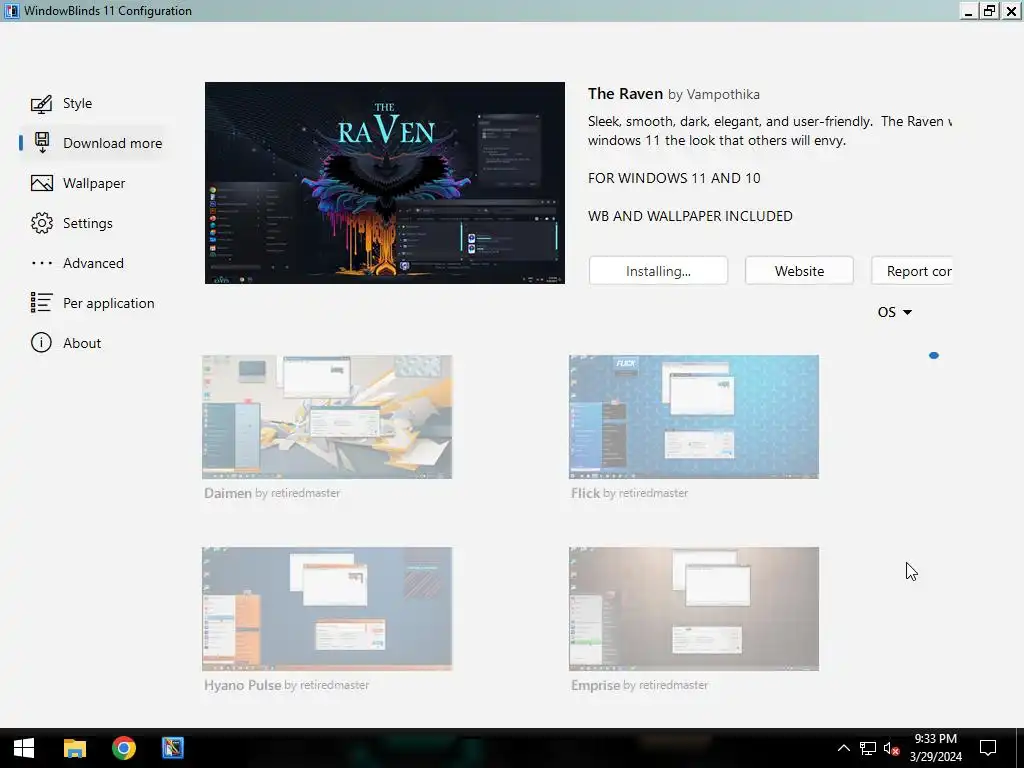Click The Raven large preview image
Image resolution: width=1024 pixels, height=768 pixels.
click(385, 183)
